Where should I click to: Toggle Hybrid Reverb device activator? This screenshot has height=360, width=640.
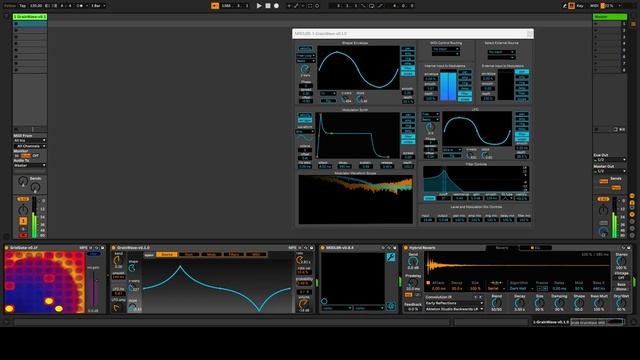click(406, 248)
